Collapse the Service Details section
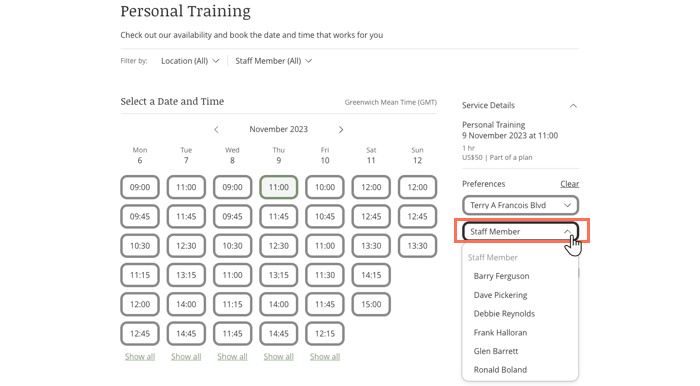This screenshot has width=700, height=386. [x=573, y=106]
